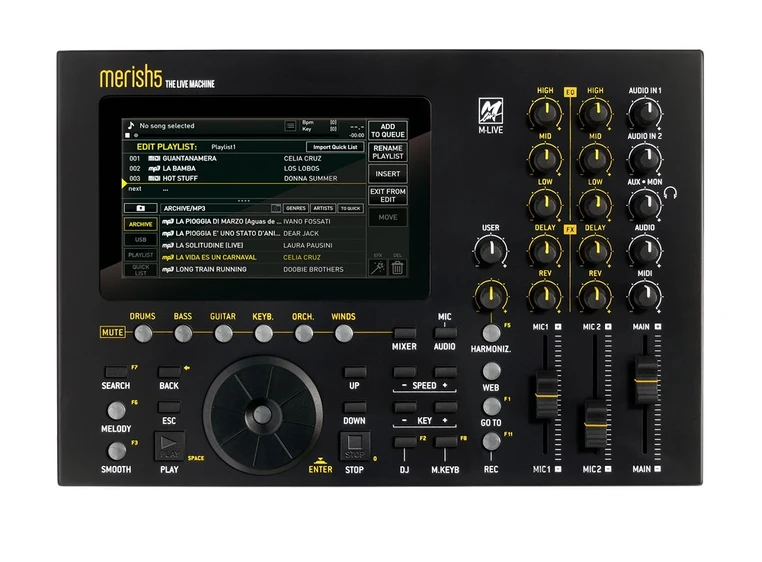
Task: Mute KEYB. track button
Action: (263, 334)
